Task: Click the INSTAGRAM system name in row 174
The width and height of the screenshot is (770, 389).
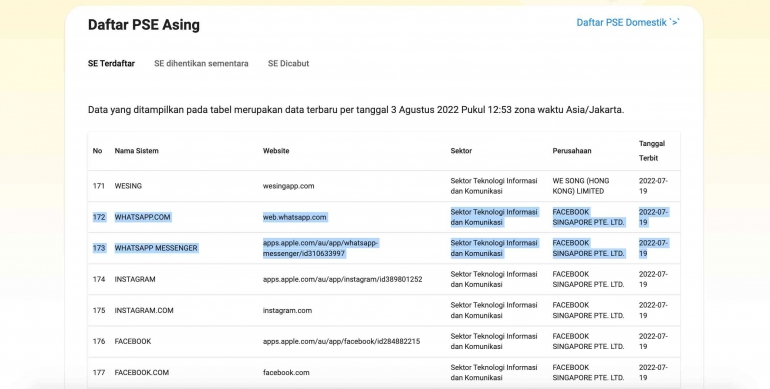Action: pyautogui.click(x=135, y=279)
